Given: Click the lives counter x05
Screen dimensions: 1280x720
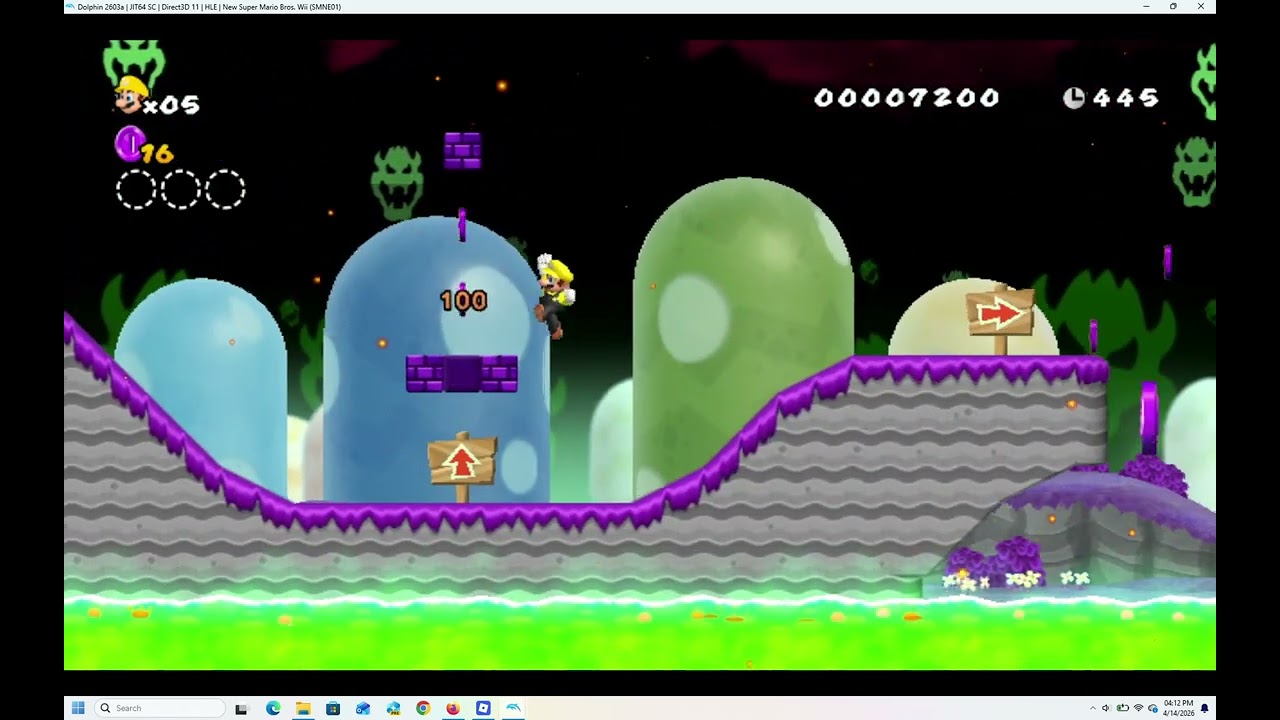Looking at the screenshot, I should pyautogui.click(x=171, y=105).
